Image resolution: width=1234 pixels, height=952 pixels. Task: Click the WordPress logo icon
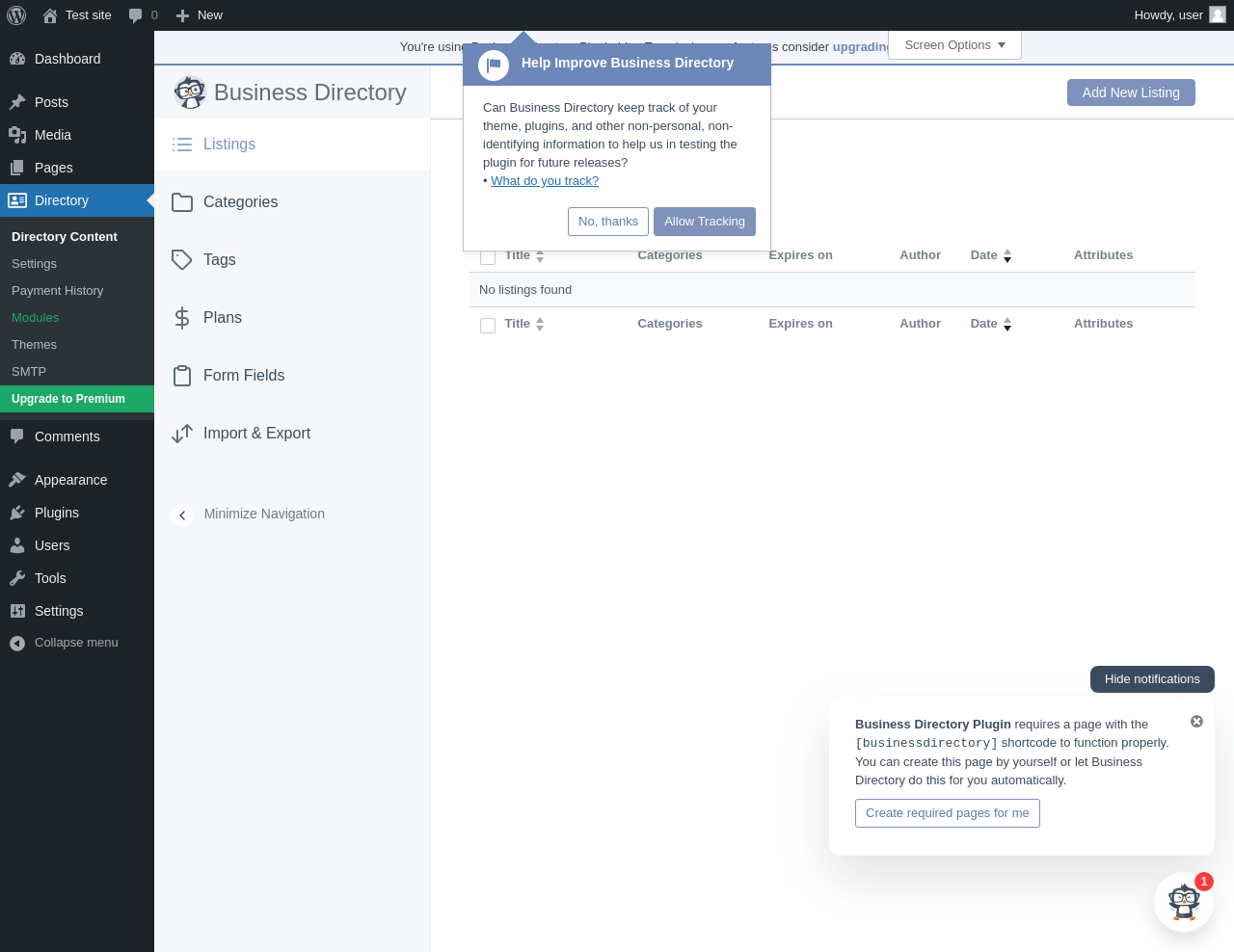tap(16, 15)
